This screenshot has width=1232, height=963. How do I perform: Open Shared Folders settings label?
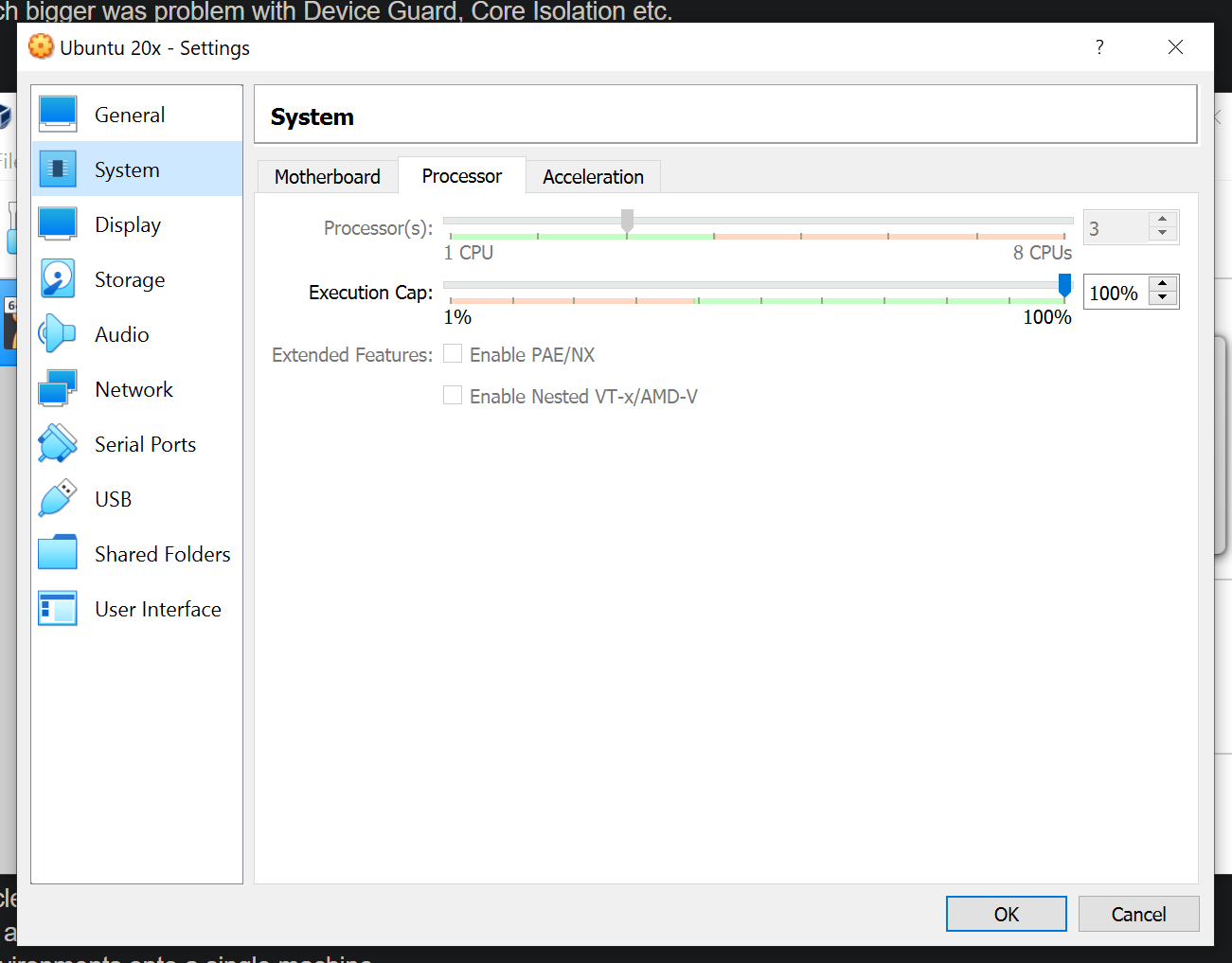[x=163, y=555]
